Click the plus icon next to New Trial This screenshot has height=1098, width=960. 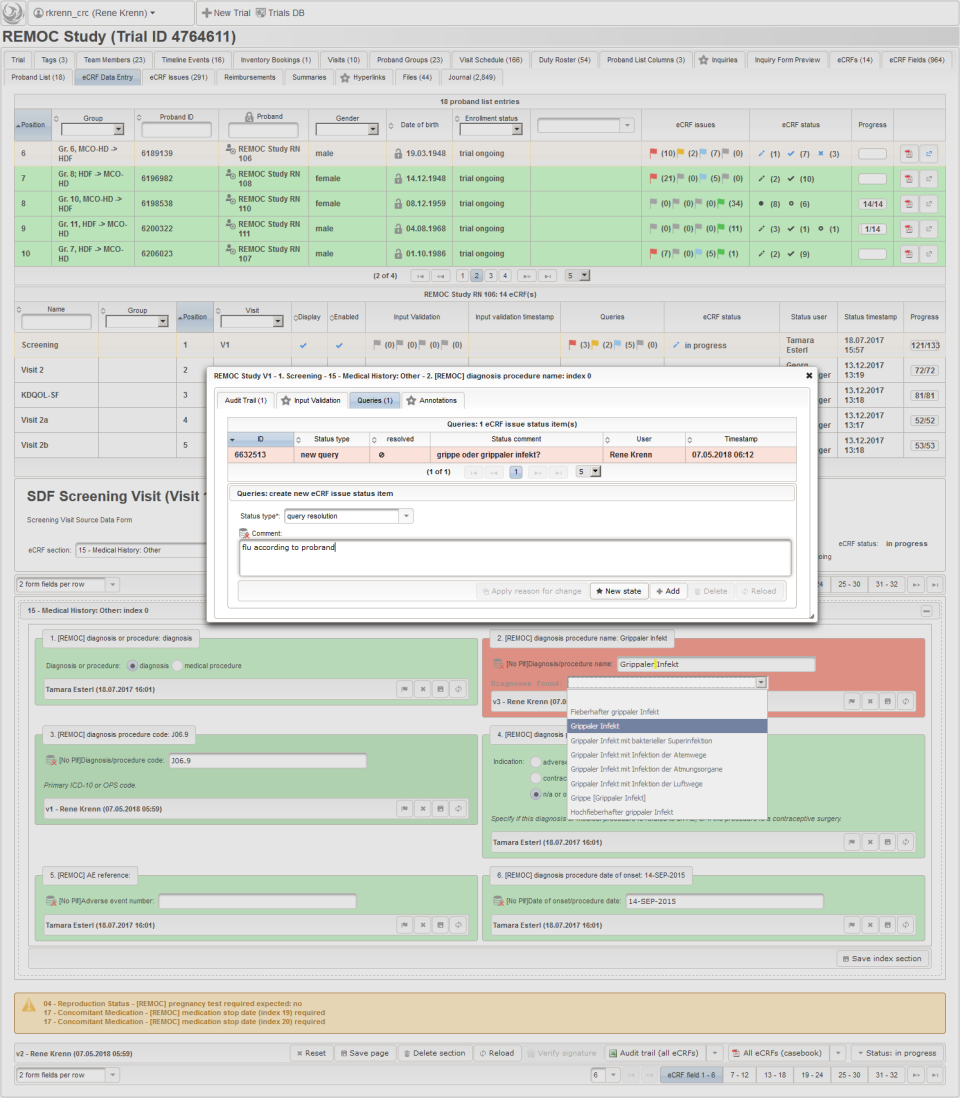click(x=206, y=14)
